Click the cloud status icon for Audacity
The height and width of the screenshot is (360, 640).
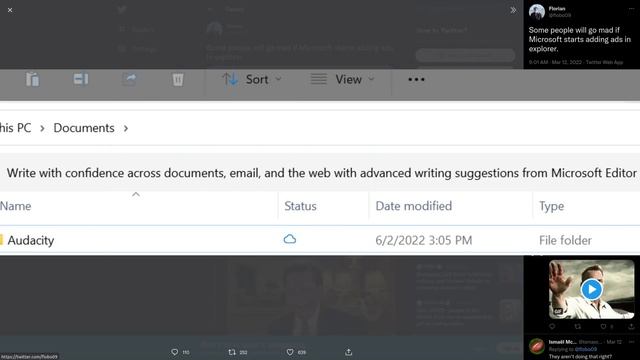coord(289,239)
